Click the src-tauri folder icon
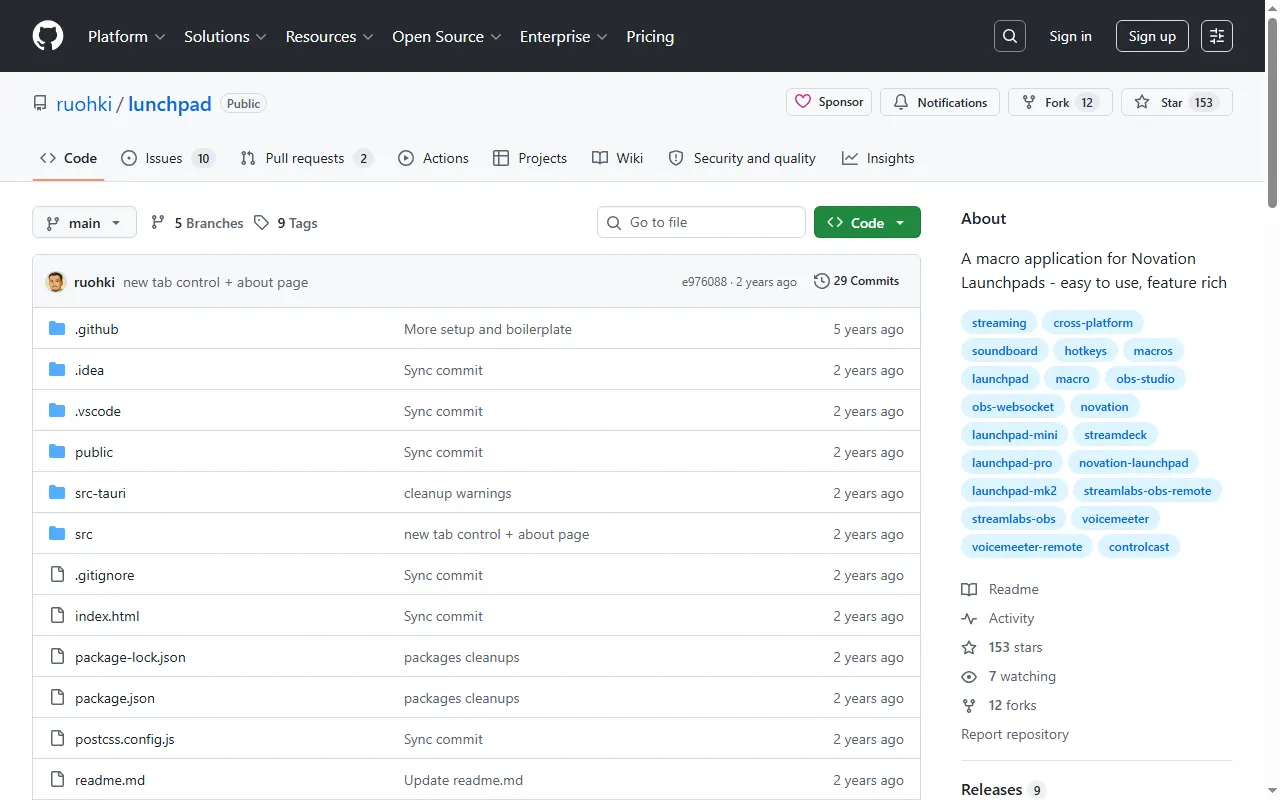The image size is (1280, 800). point(57,493)
